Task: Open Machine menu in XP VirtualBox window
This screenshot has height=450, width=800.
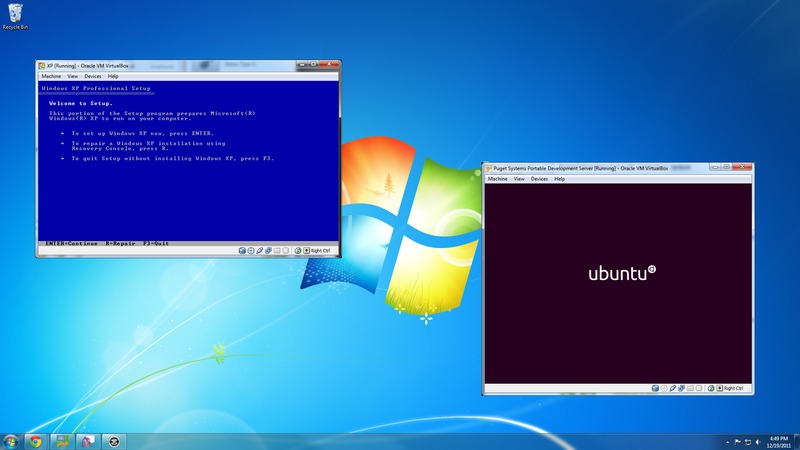Action: click(x=51, y=76)
